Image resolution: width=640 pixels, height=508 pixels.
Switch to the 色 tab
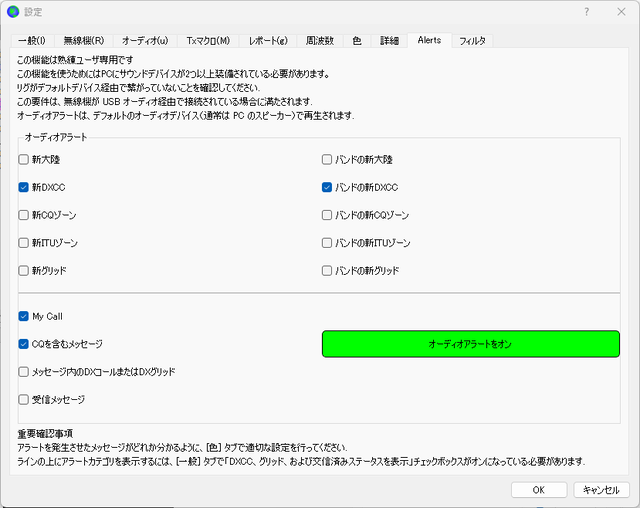click(x=357, y=41)
